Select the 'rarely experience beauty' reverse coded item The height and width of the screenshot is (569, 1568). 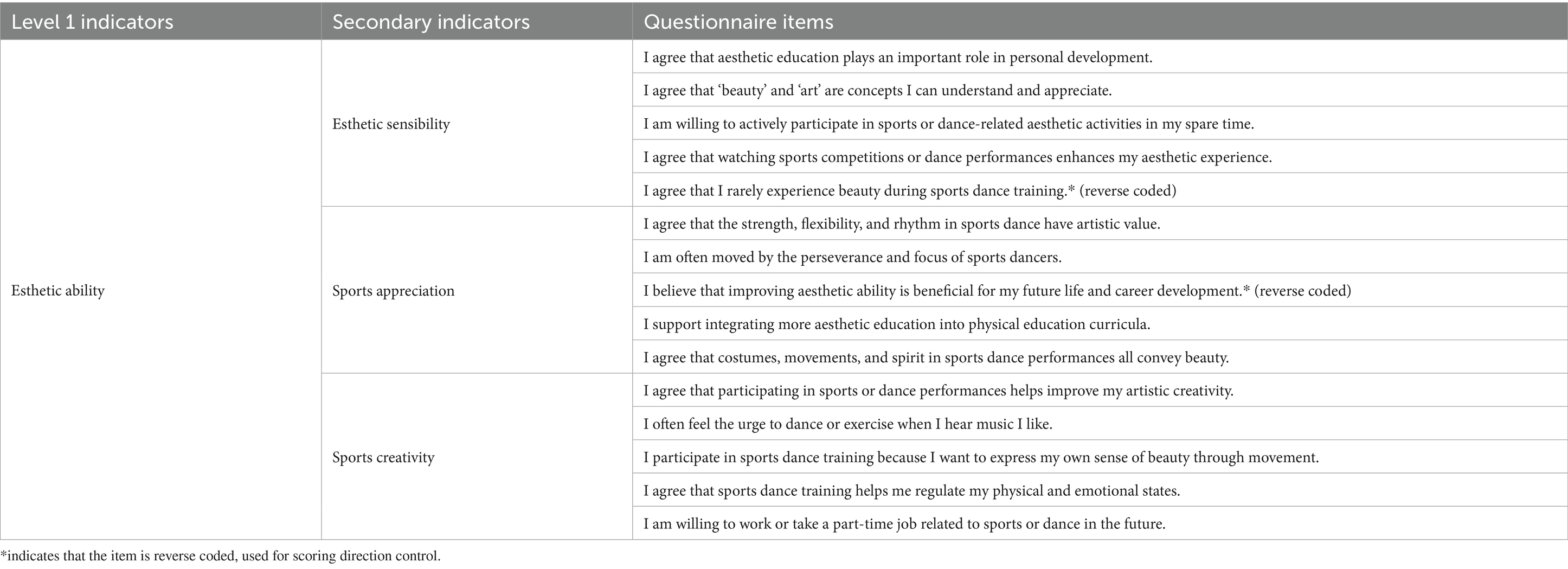1100,190
